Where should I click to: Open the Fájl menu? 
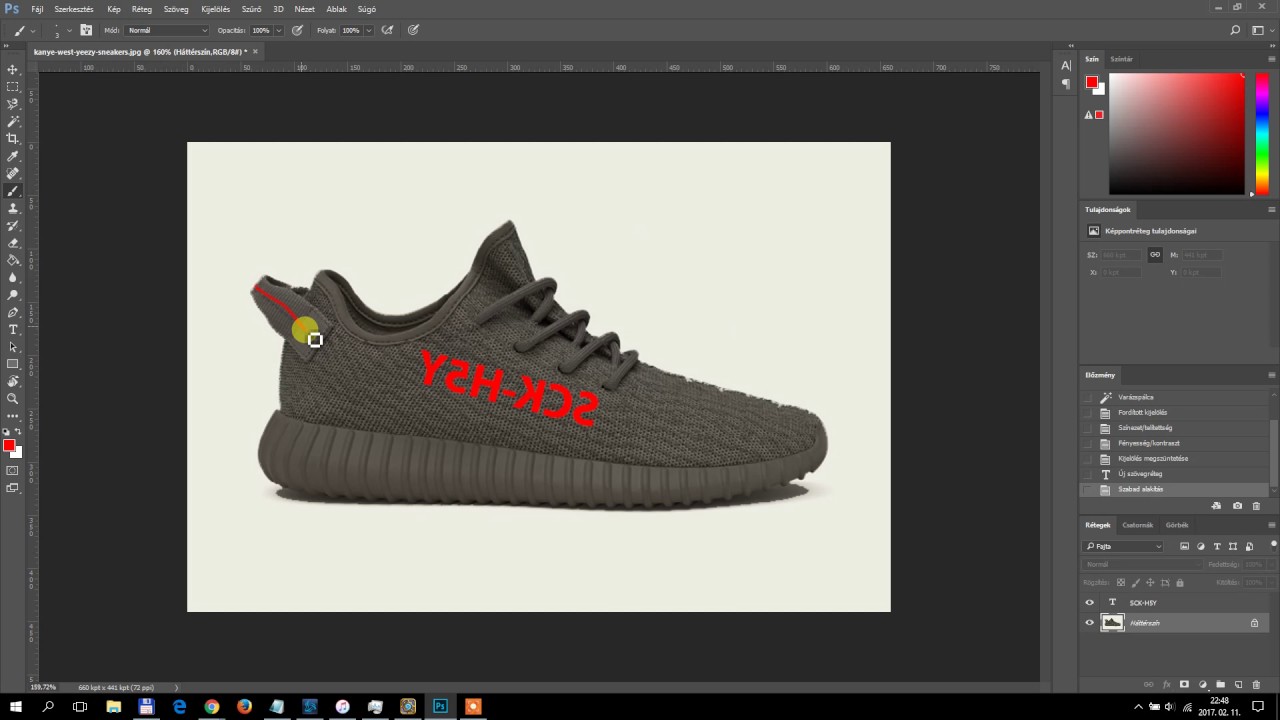click(x=37, y=9)
